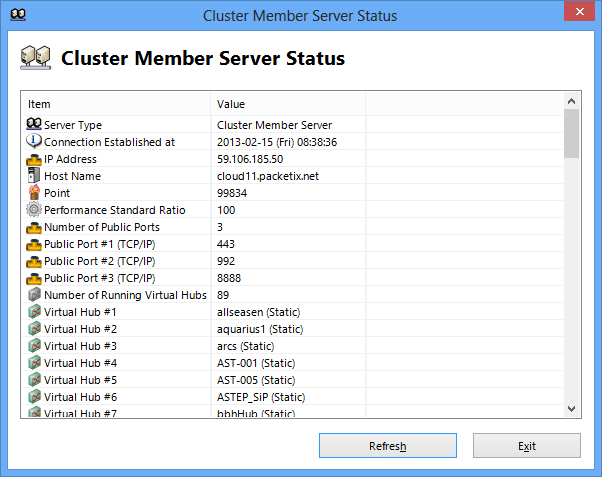The width and height of the screenshot is (602, 477).
Task: Click the Server Type row icon
Action: click(x=34, y=125)
